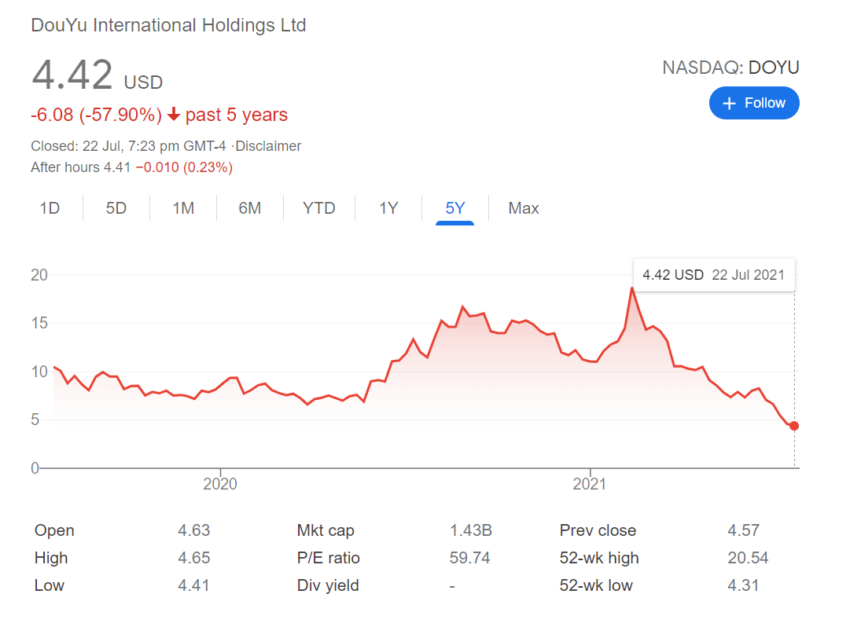Screen dimensions: 850x638
Task: Click the 52-wk high label
Action: (599, 558)
